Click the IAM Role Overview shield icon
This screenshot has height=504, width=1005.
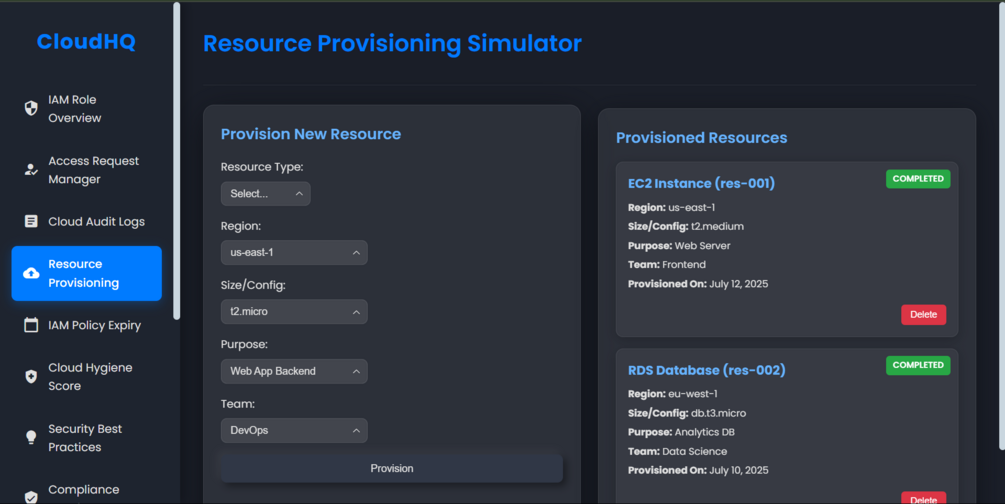pyautogui.click(x=31, y=109)
